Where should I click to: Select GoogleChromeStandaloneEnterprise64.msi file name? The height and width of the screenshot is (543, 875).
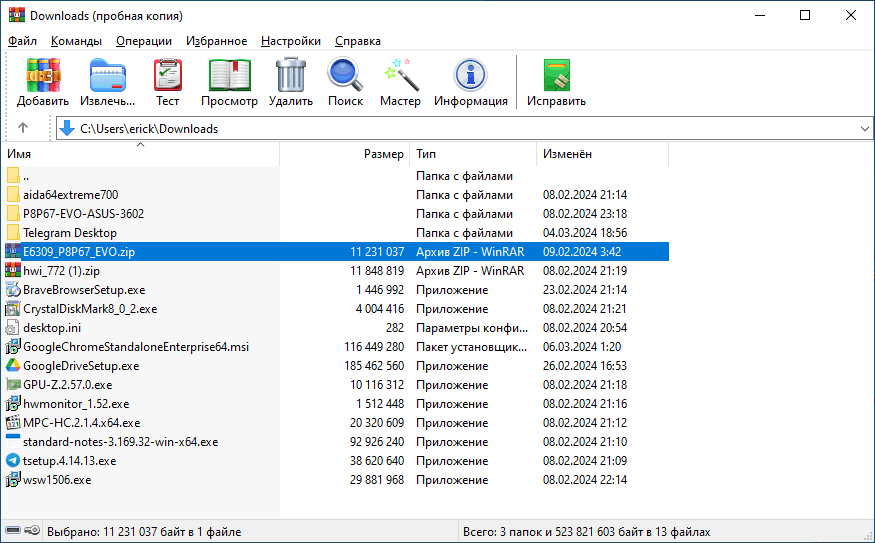(x=136, y=347)
